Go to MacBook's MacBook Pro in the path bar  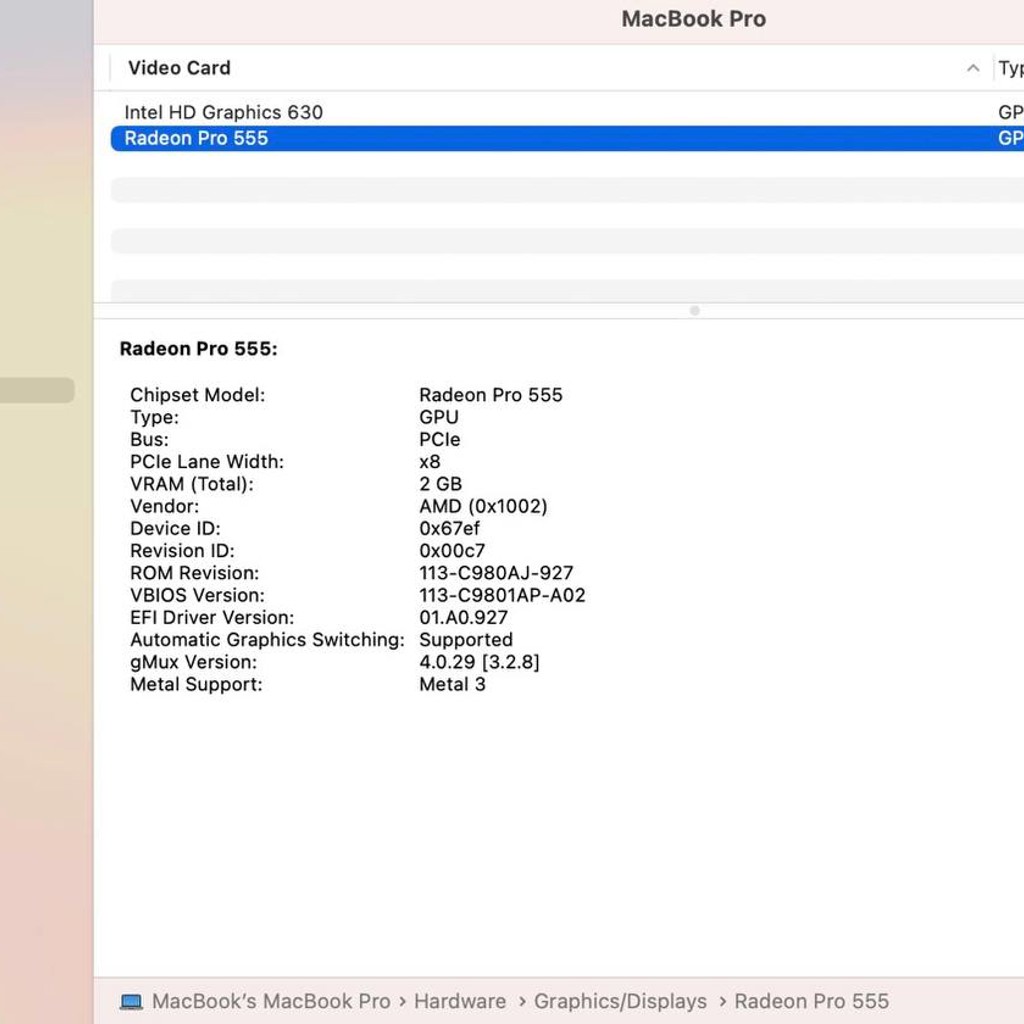click(x=271, y=1001)
